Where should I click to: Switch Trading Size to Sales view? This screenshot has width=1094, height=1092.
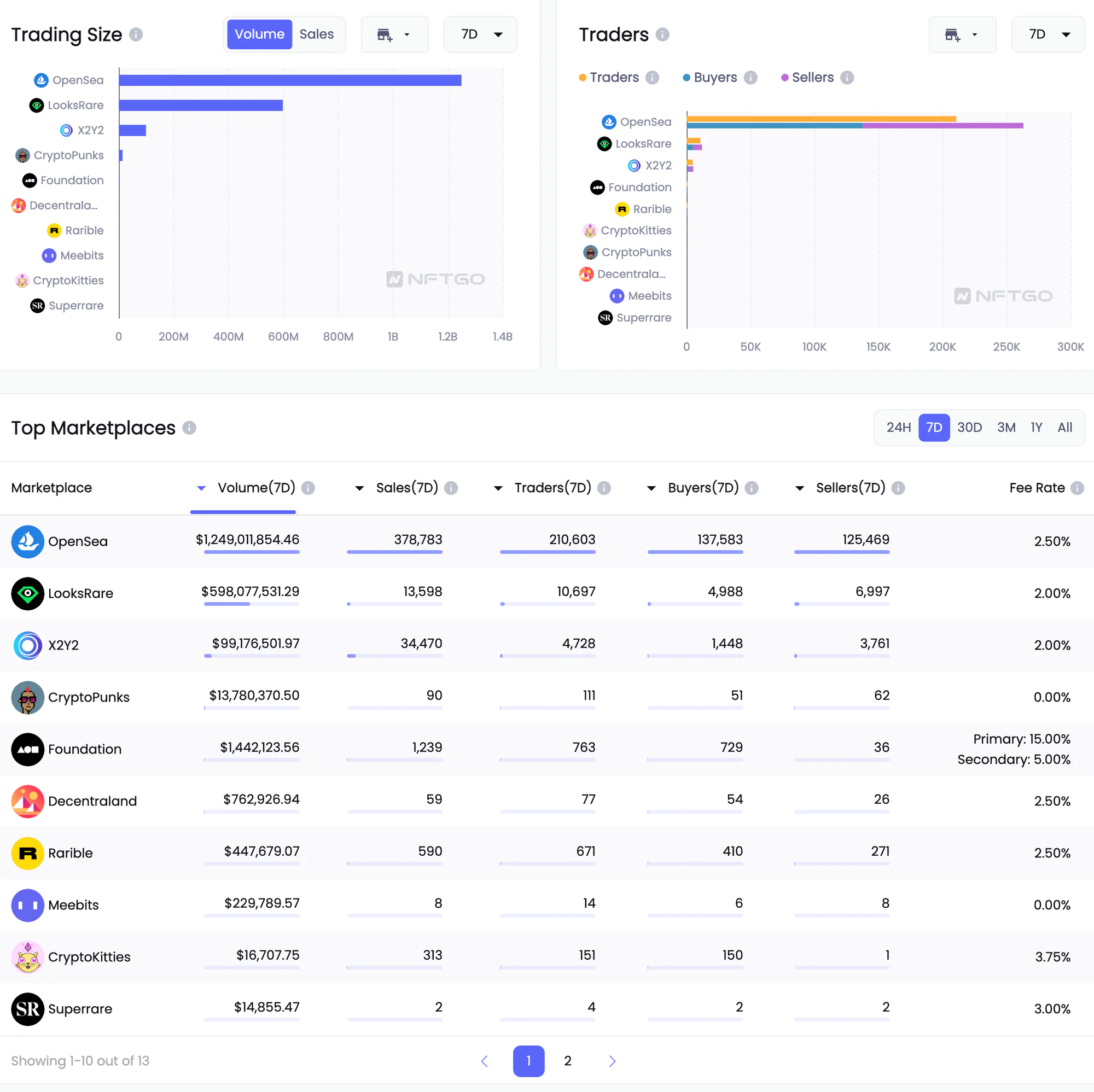[317, 34]
